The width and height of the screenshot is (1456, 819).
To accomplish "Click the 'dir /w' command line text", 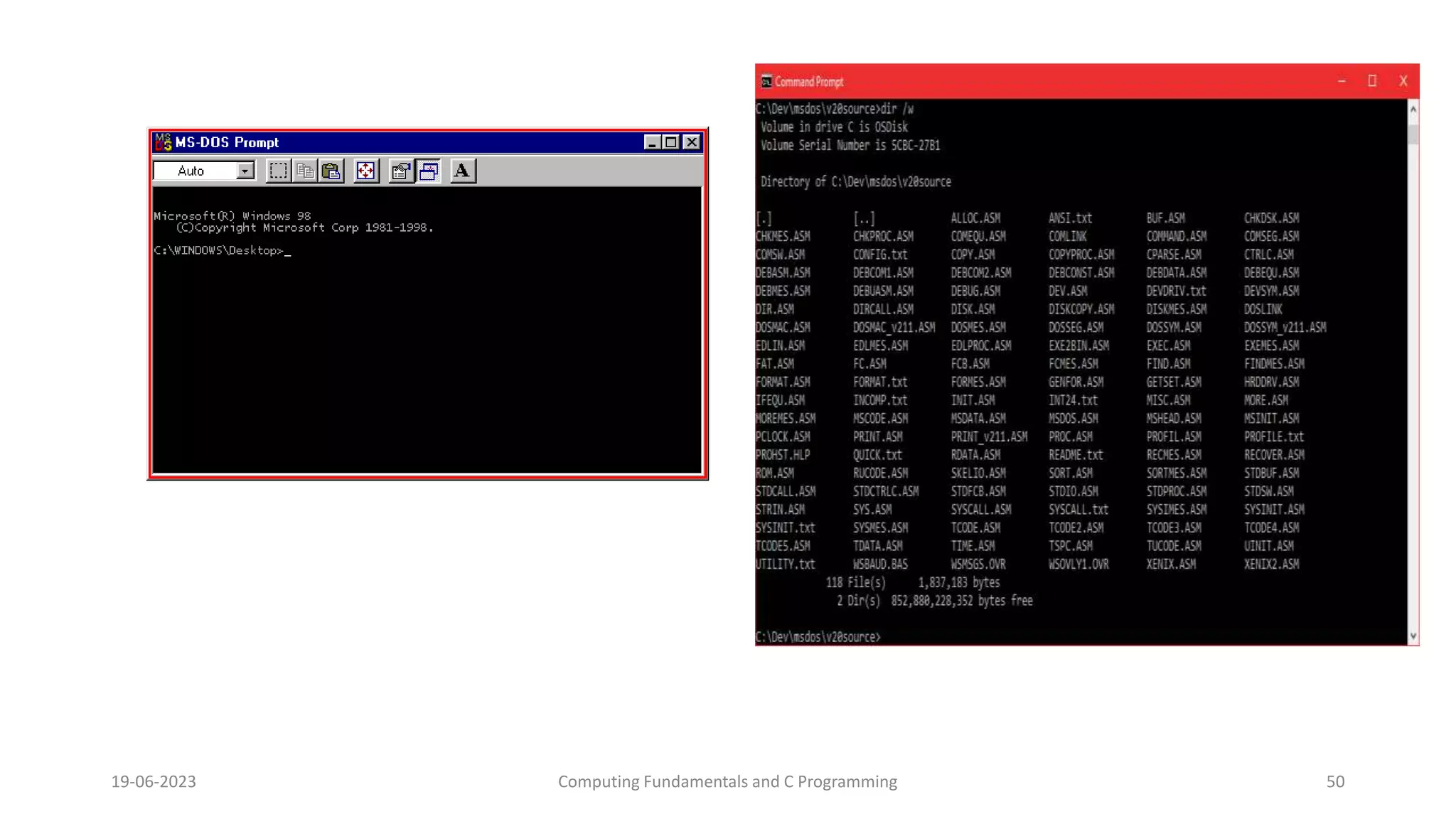I will tap(897, 109).
